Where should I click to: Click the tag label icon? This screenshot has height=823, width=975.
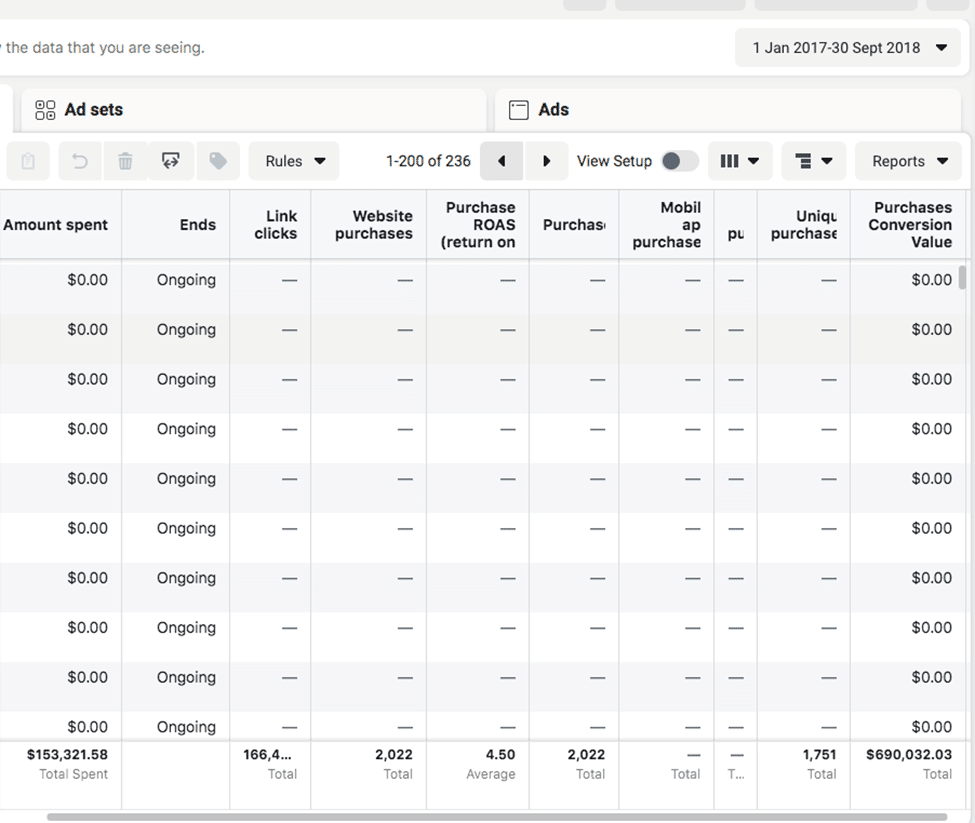(218, 162)
